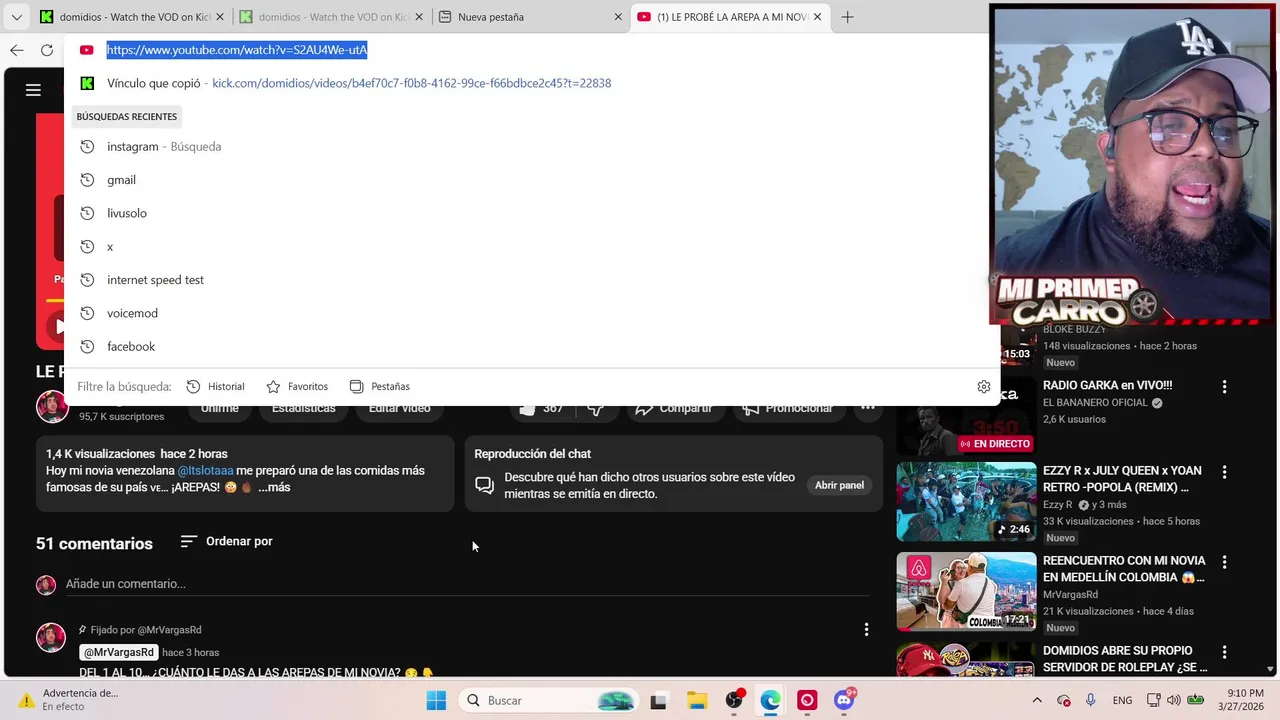Viewport: 1280px width, 720px height.
Task: Open Microsoft Edge from the taskbar
Action: click(x=770, y=700)
